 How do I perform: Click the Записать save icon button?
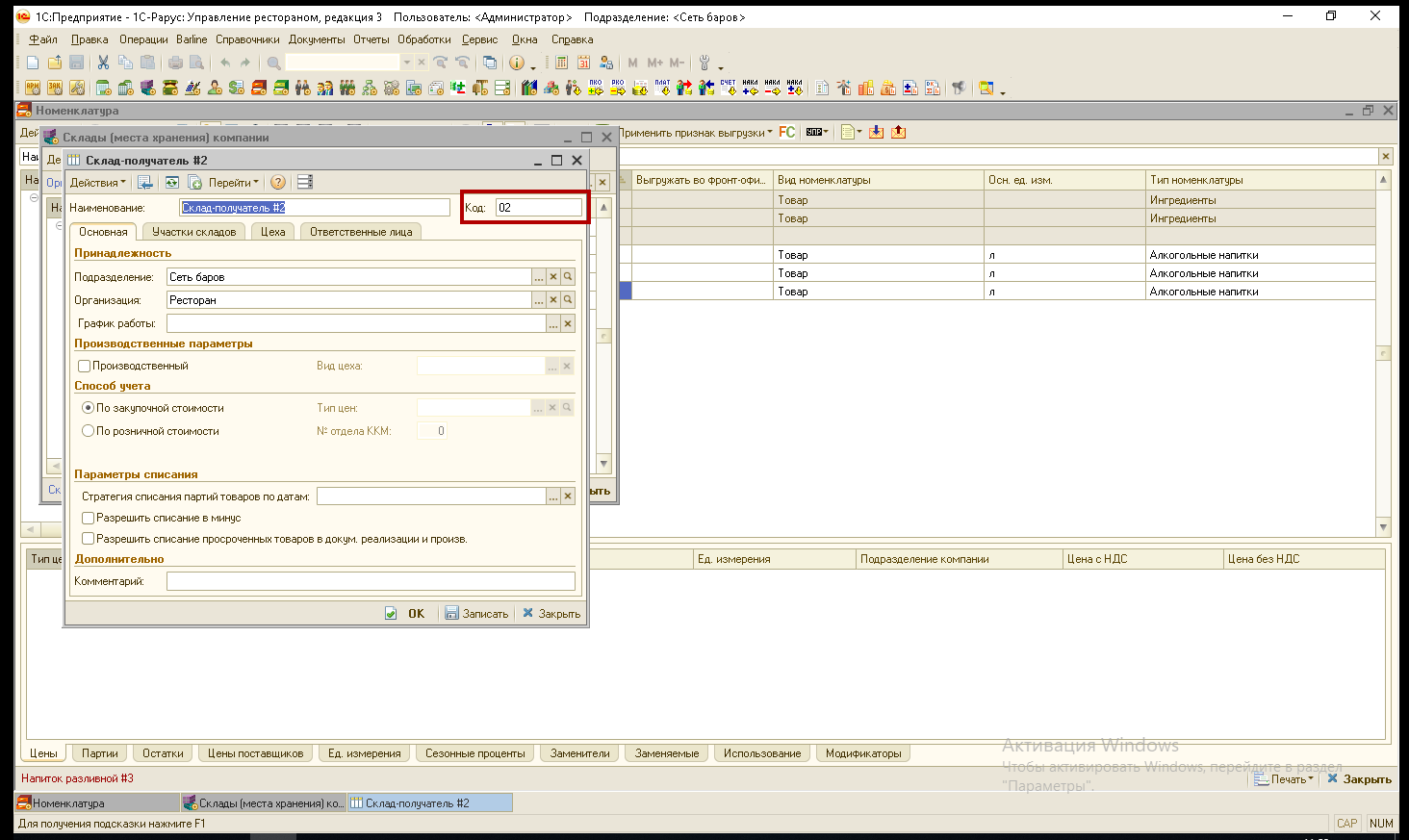click(476, 613)
